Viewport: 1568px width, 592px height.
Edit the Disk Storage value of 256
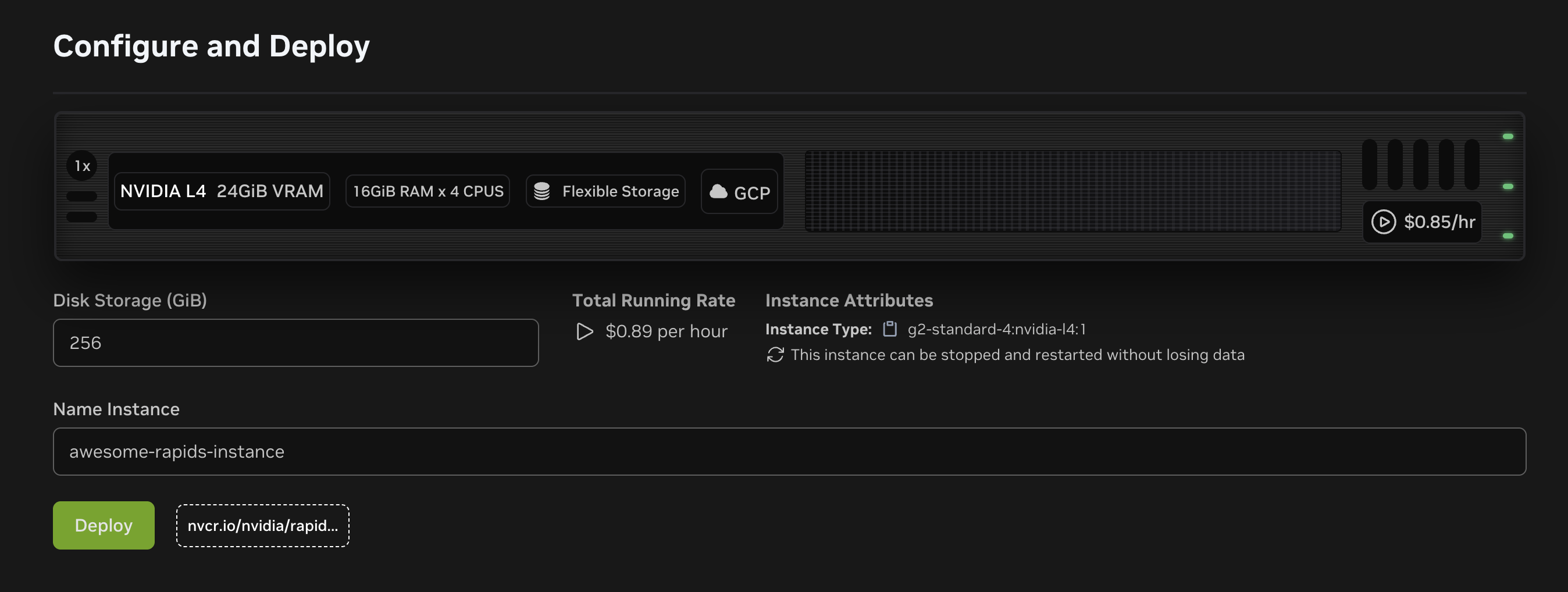295,343
